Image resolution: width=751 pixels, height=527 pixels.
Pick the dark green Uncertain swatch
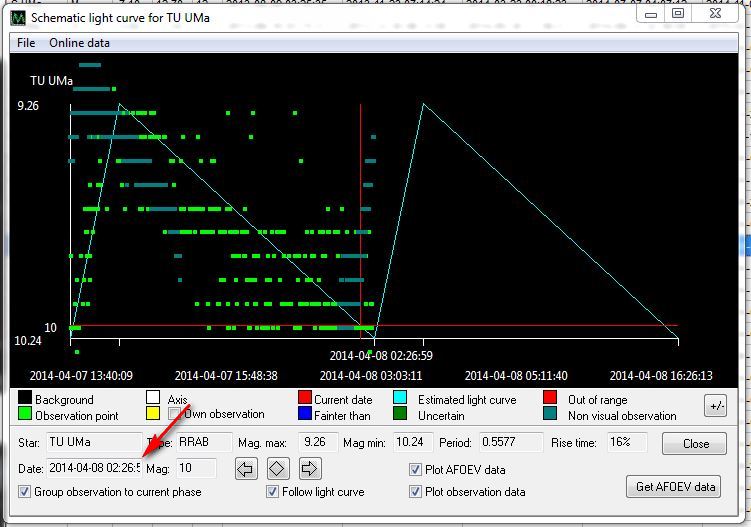[400, 413]
